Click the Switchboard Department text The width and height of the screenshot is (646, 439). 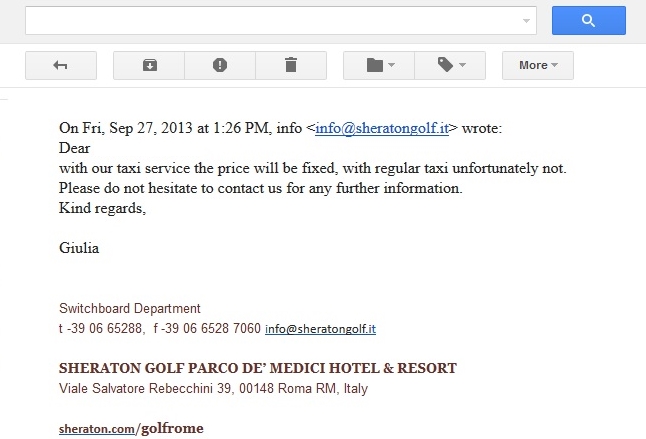130,309
